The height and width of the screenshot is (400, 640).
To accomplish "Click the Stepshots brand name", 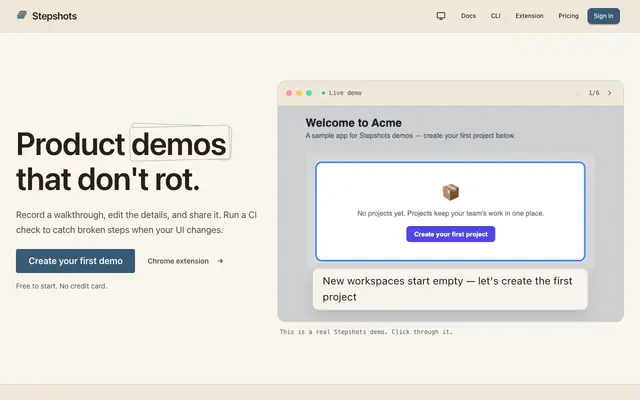I will (x=54, y=16).
